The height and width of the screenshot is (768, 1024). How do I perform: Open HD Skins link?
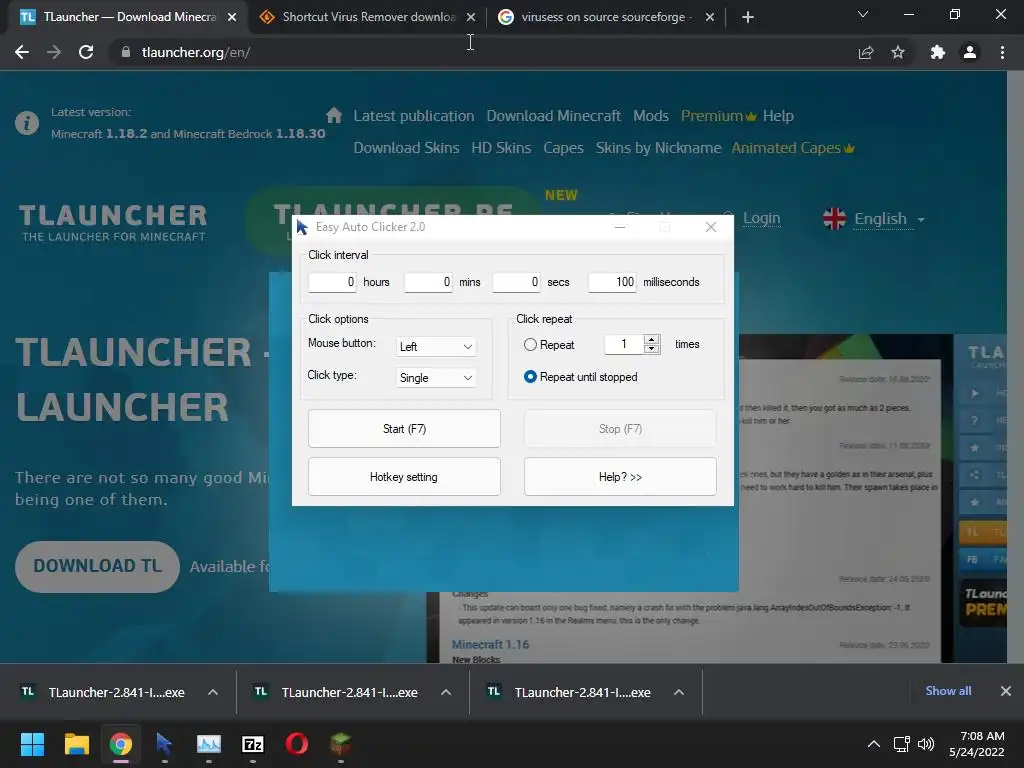501,148
